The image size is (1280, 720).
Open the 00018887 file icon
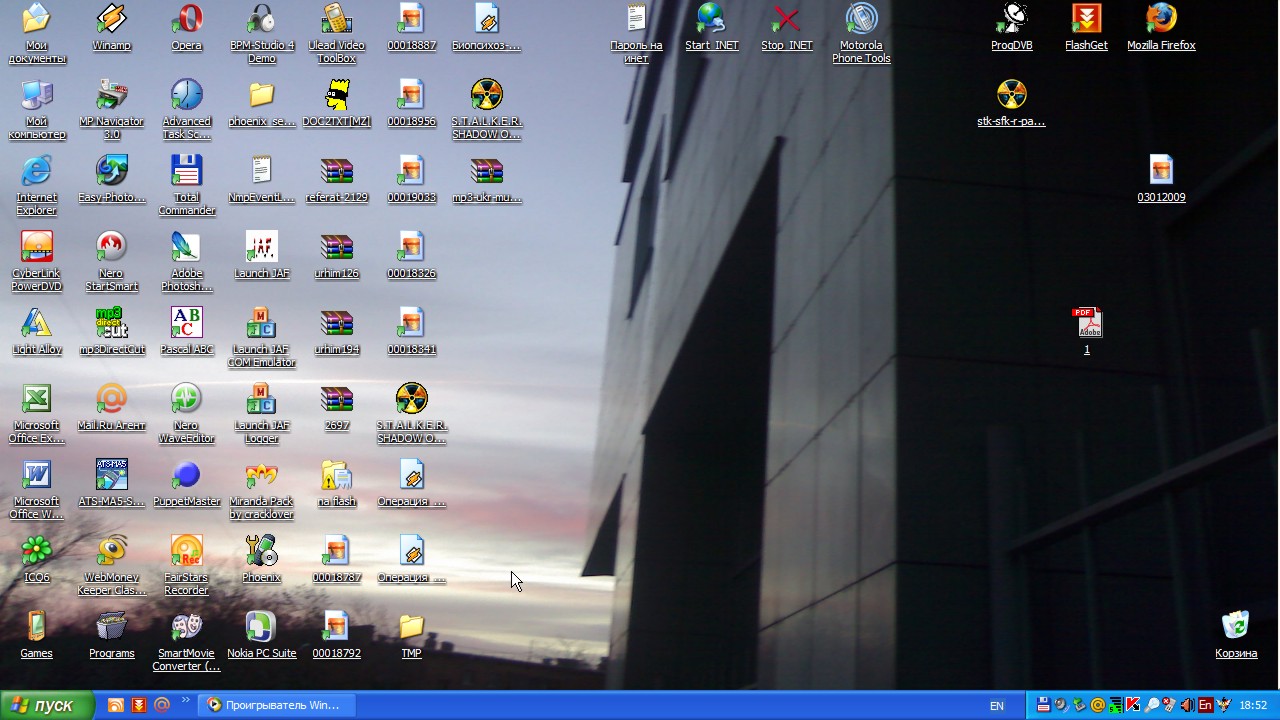pyautogui.click(x=411, y=26)
